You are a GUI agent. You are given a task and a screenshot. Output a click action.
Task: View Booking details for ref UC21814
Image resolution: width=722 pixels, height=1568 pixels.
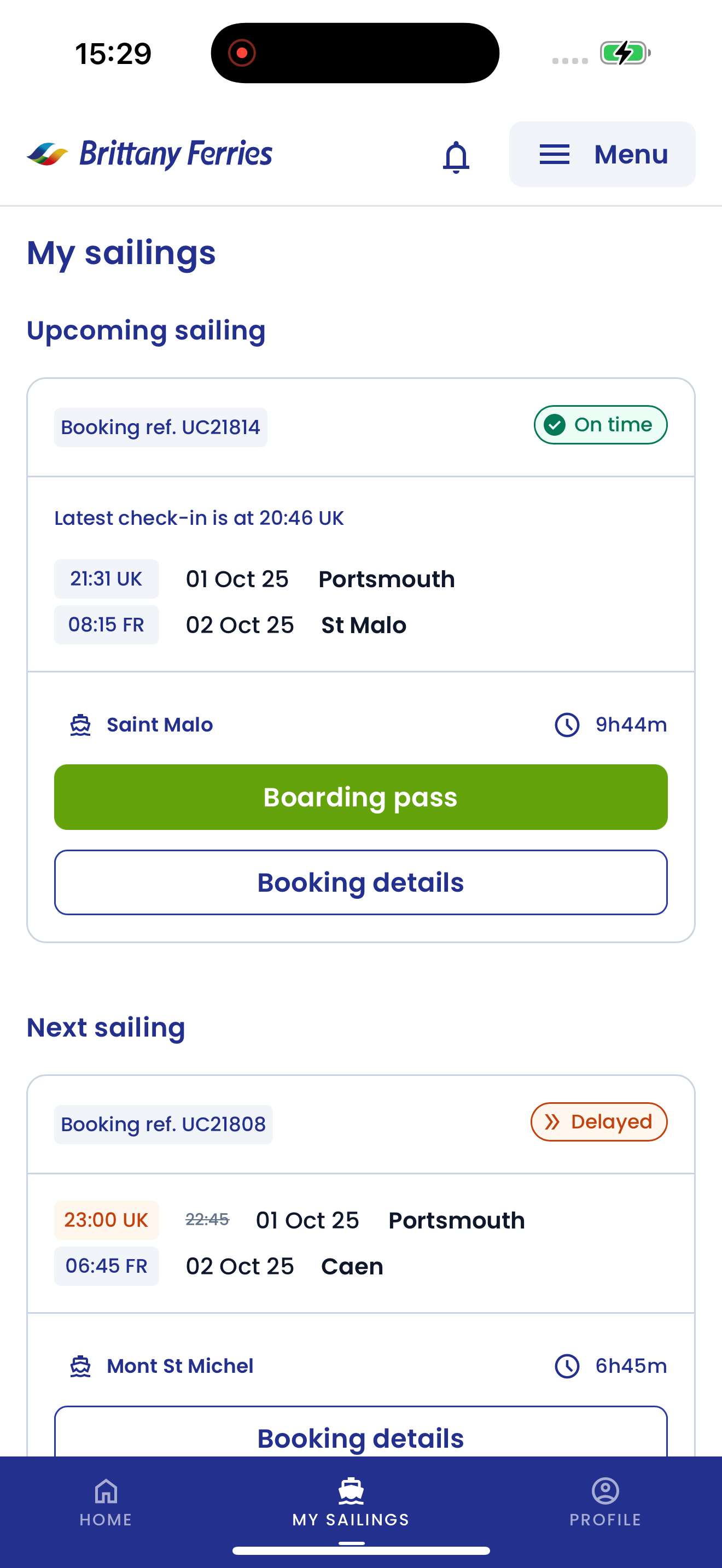click(x=361, y=882)
